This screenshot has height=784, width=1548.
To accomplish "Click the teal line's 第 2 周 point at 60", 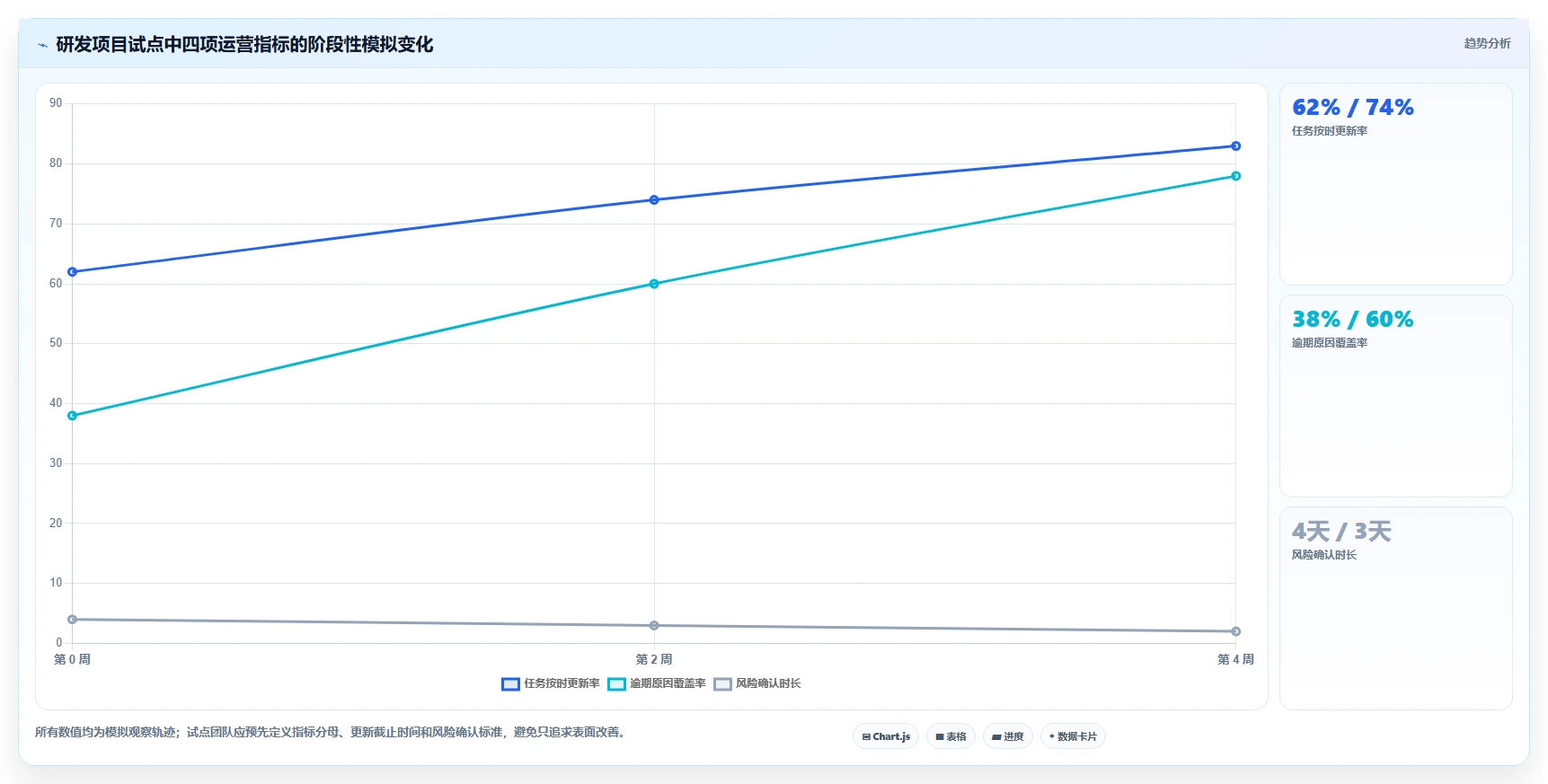I will pos(654,284).
